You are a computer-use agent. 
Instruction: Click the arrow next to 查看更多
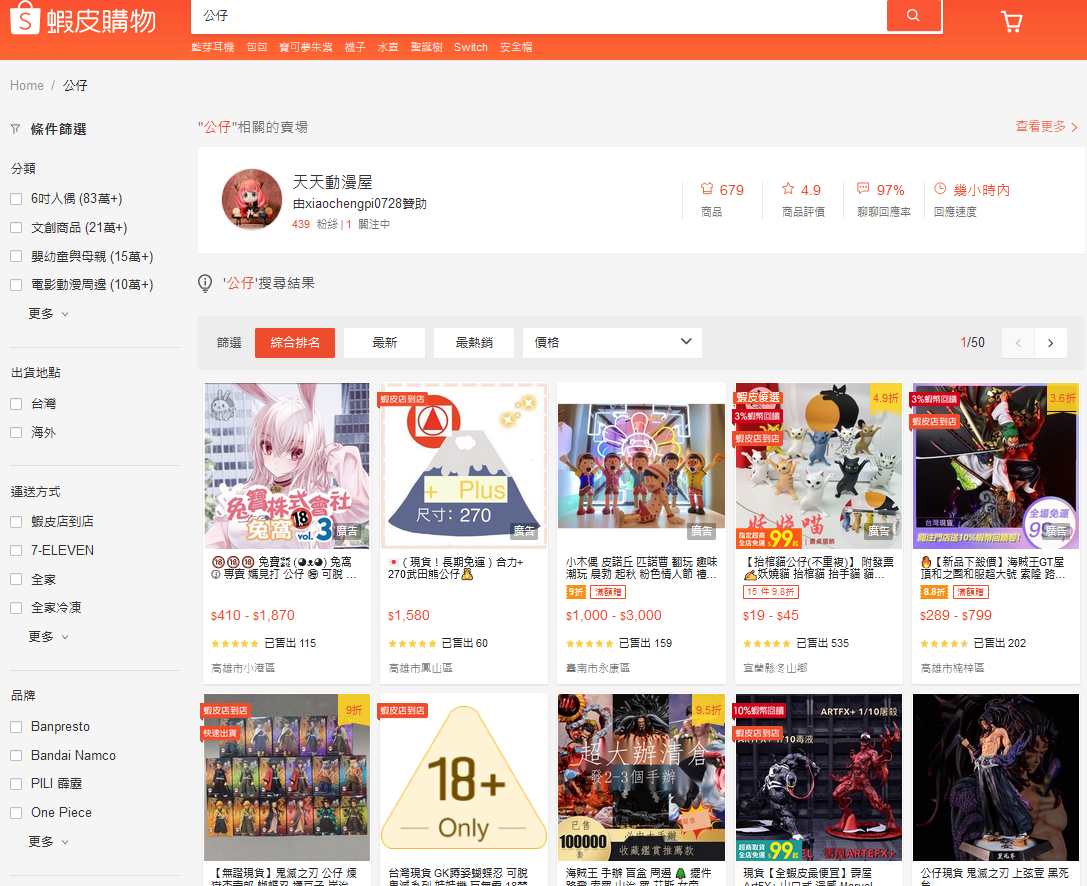(1075, 128)
